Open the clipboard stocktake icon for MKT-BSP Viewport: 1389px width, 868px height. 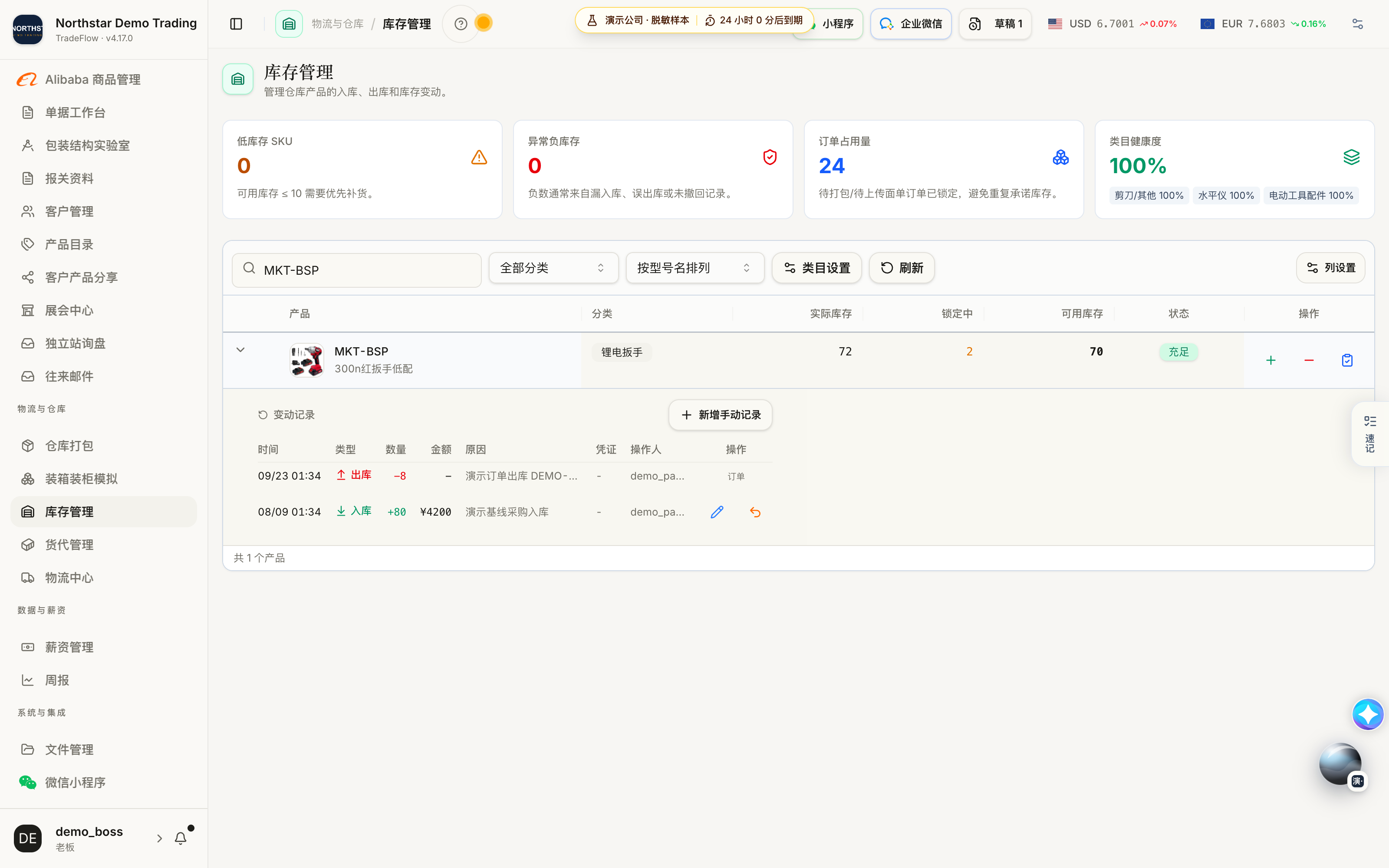(1347, 361)
